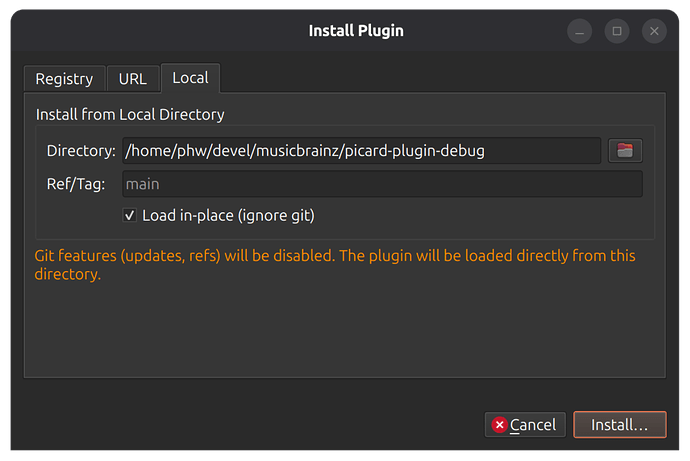Cancel the plugin installation

tap(525, 425)
